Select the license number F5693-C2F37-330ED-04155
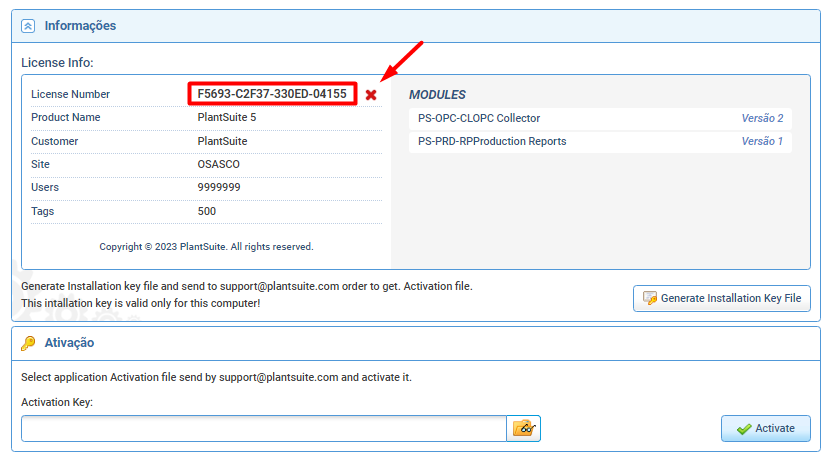837x466 pixels. tap(272, 94)
